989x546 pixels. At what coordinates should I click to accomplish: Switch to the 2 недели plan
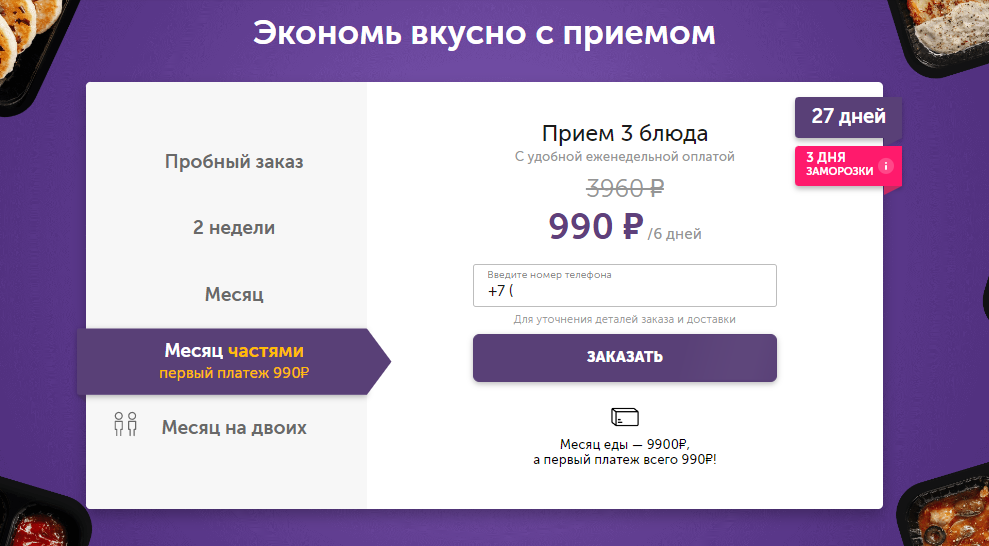[x=234, y=227]
